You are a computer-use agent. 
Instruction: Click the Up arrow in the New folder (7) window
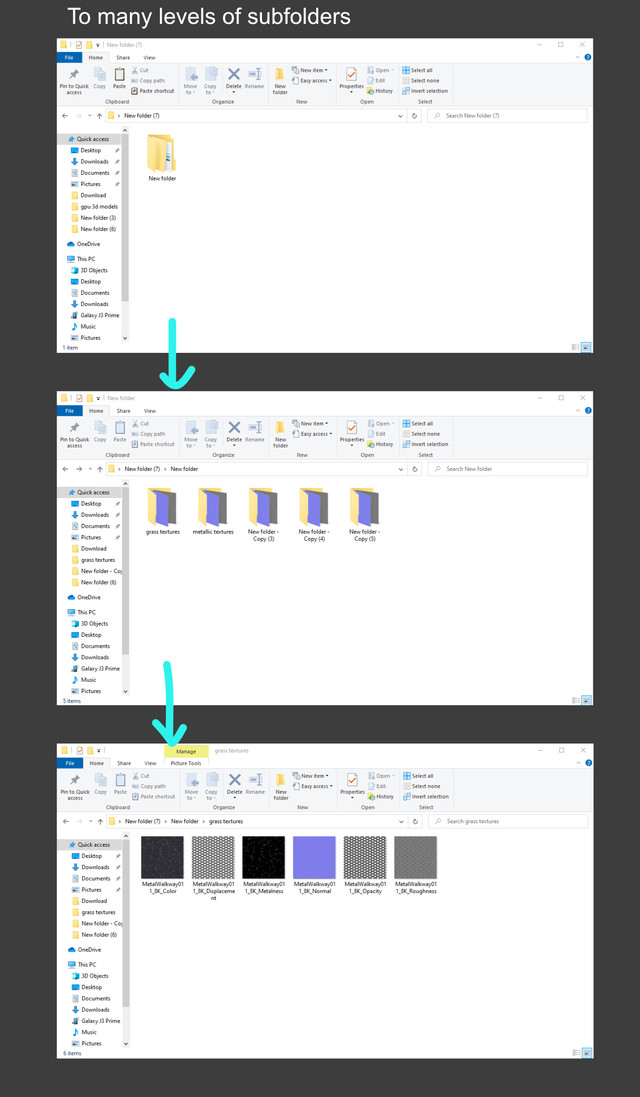pyautogui.click(x=99, y=115)
